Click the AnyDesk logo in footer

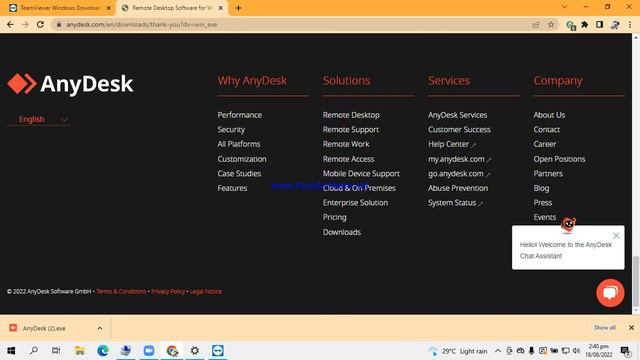(x=70, y=84)
